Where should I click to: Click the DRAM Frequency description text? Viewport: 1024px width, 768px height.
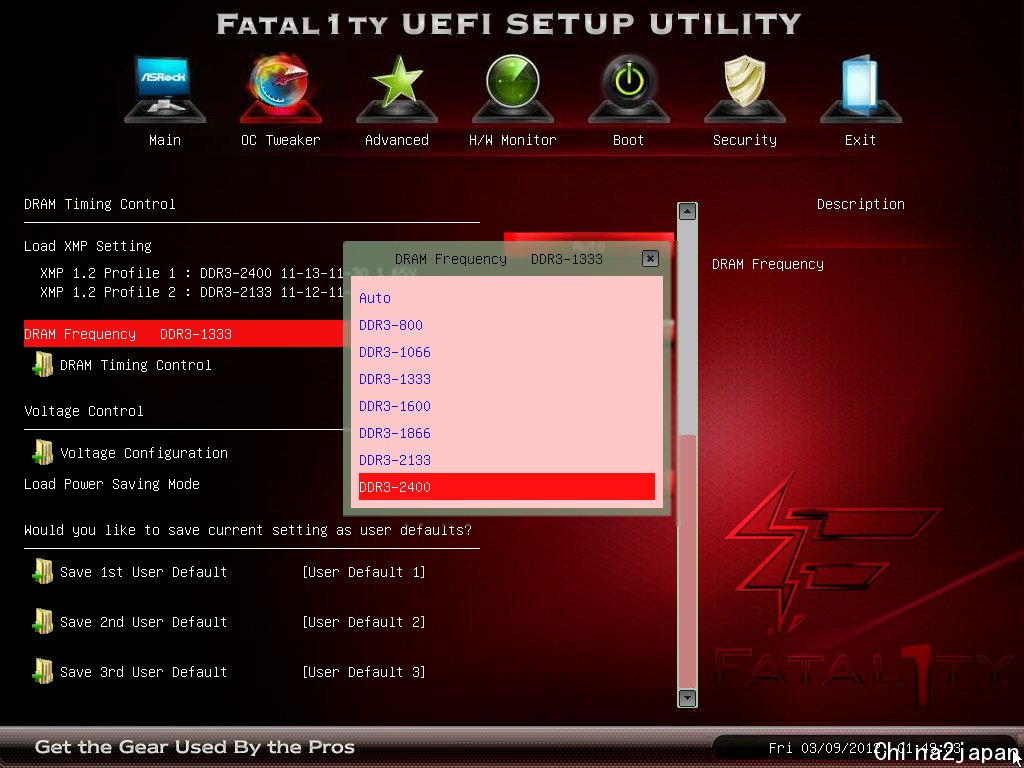point(767,264)
